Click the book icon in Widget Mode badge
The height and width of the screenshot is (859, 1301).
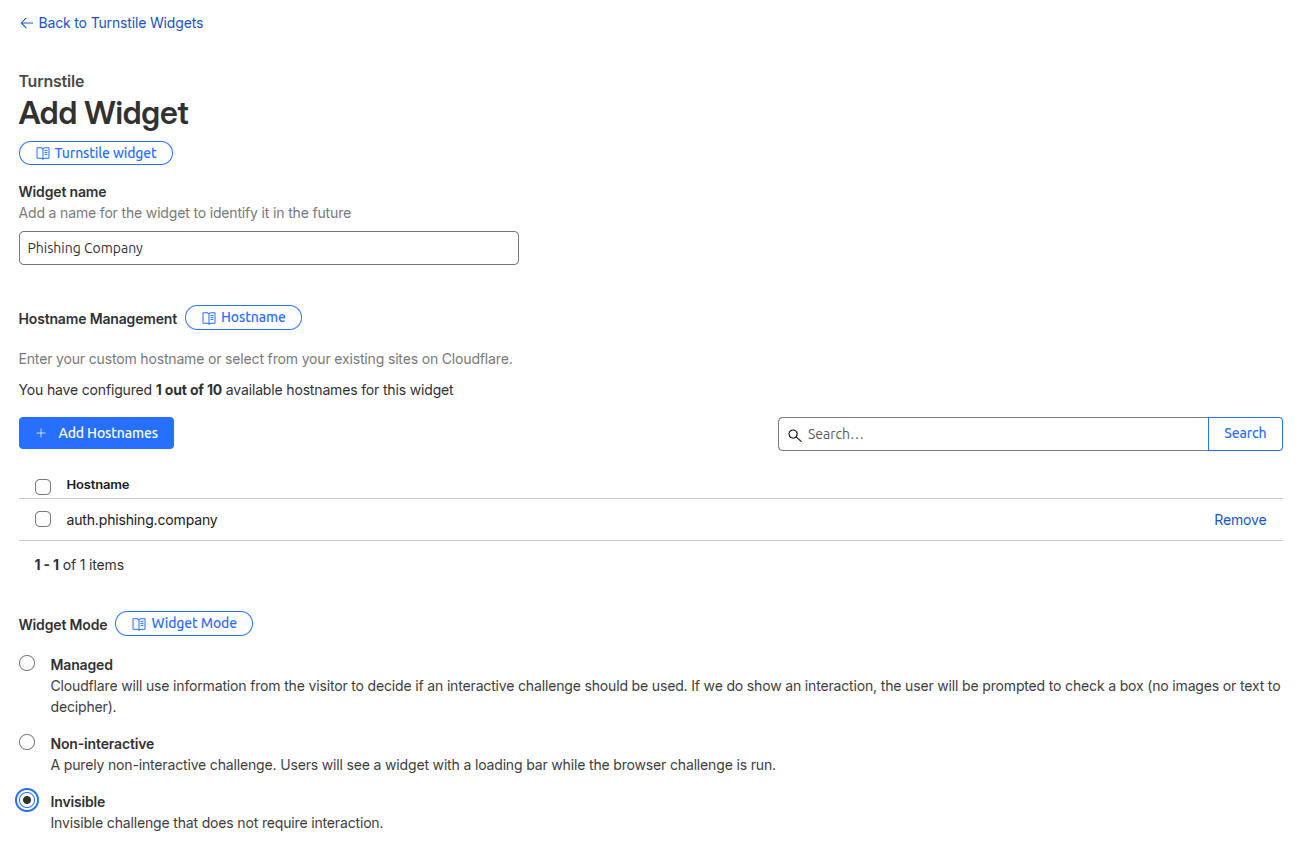click(139, 624)
